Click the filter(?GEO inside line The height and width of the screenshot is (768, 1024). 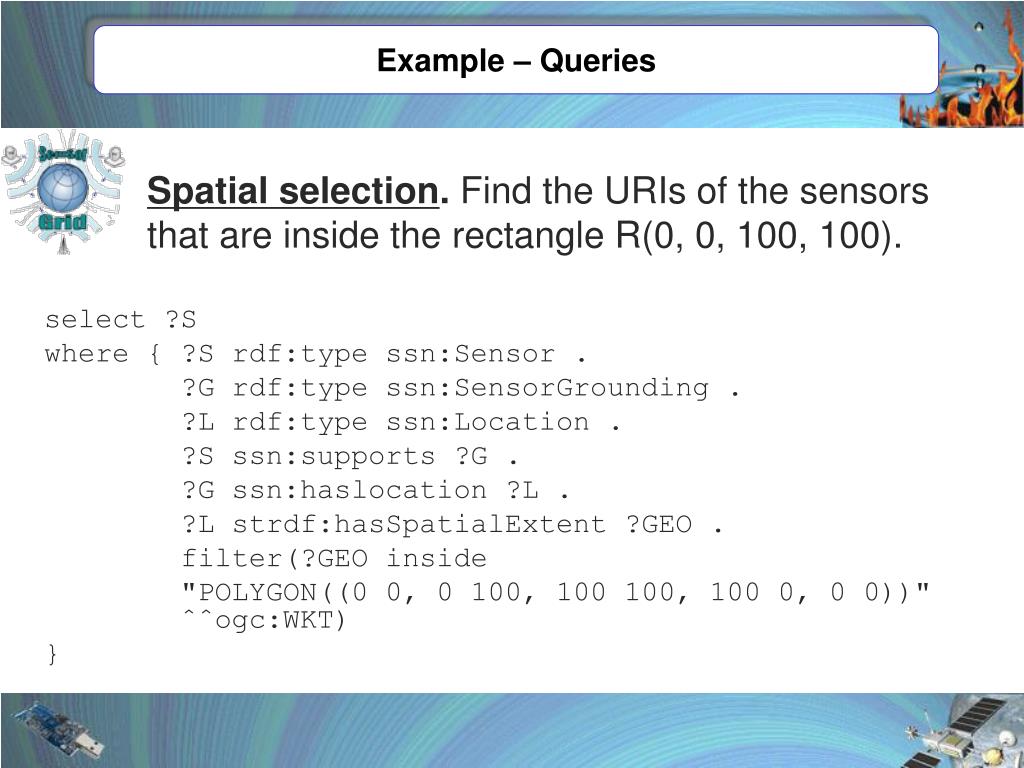click(x=334, y=558)
